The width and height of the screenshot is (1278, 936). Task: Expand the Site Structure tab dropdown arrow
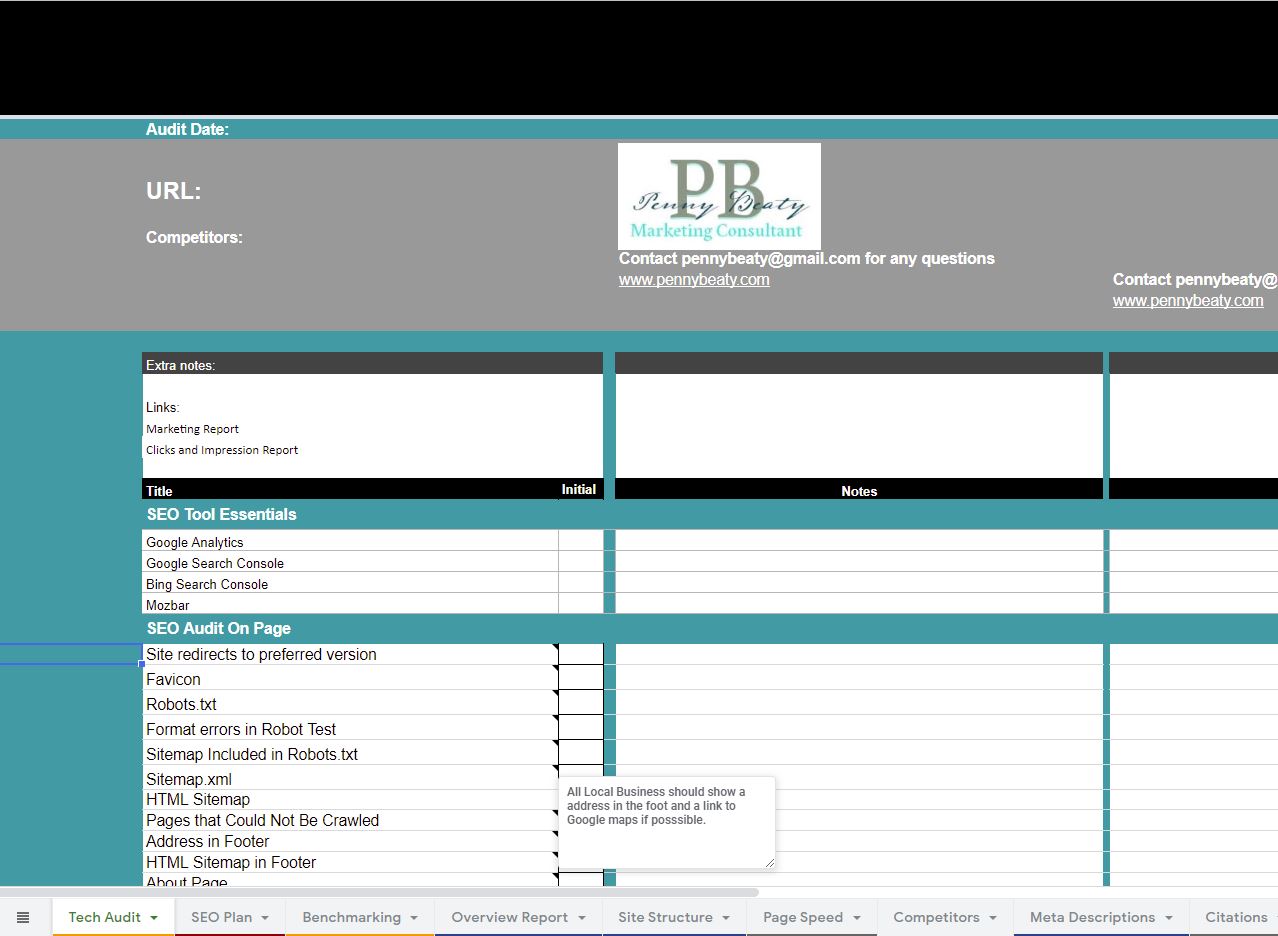(726, 918)
